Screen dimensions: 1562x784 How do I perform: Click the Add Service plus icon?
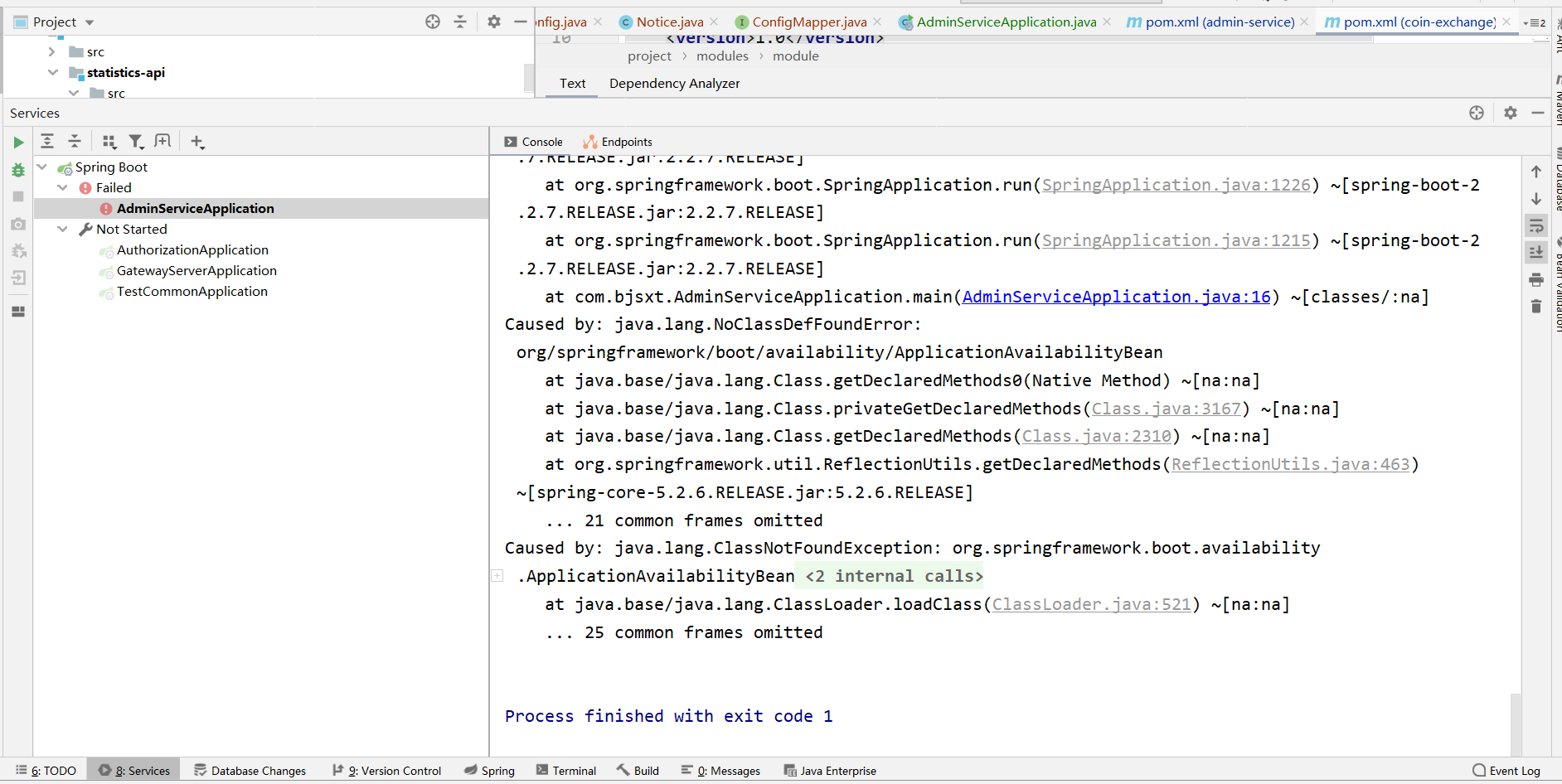pyautogui.click(x=197, y=142)
